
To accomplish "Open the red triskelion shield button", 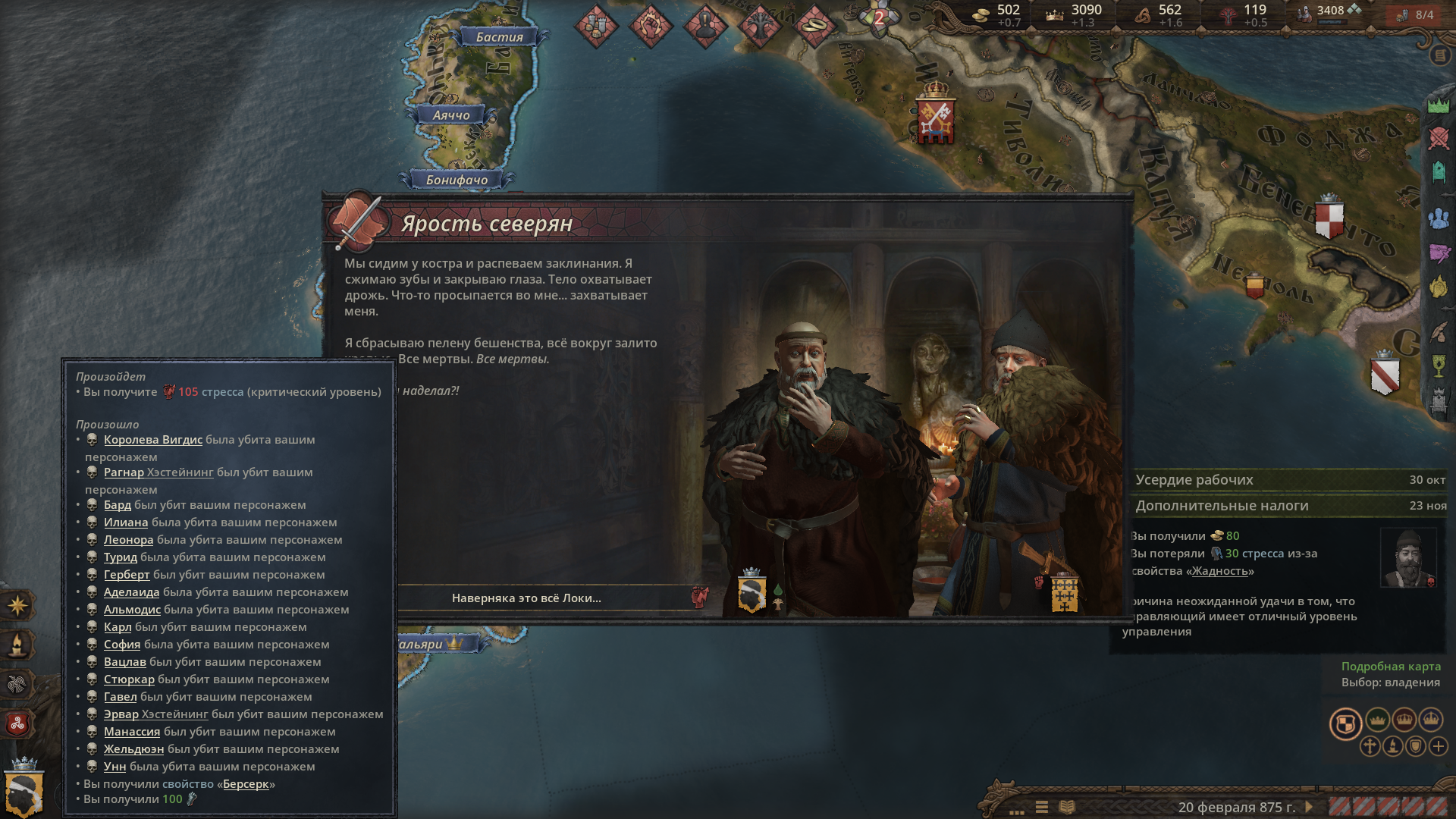I will click(17, 724).
